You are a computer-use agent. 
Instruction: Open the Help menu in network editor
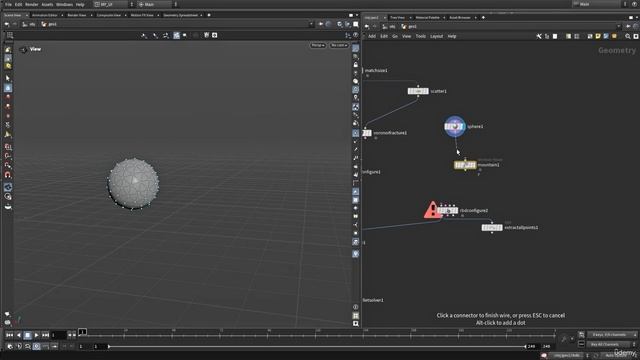[452, 36]
